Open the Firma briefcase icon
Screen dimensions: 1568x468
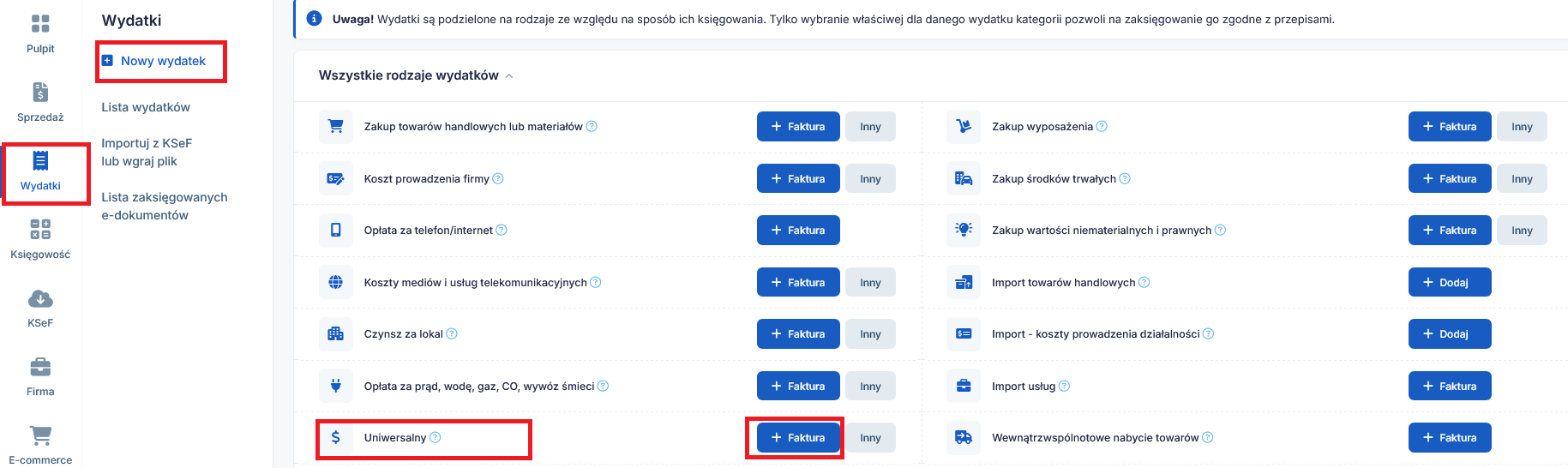[x=40, y=367]
